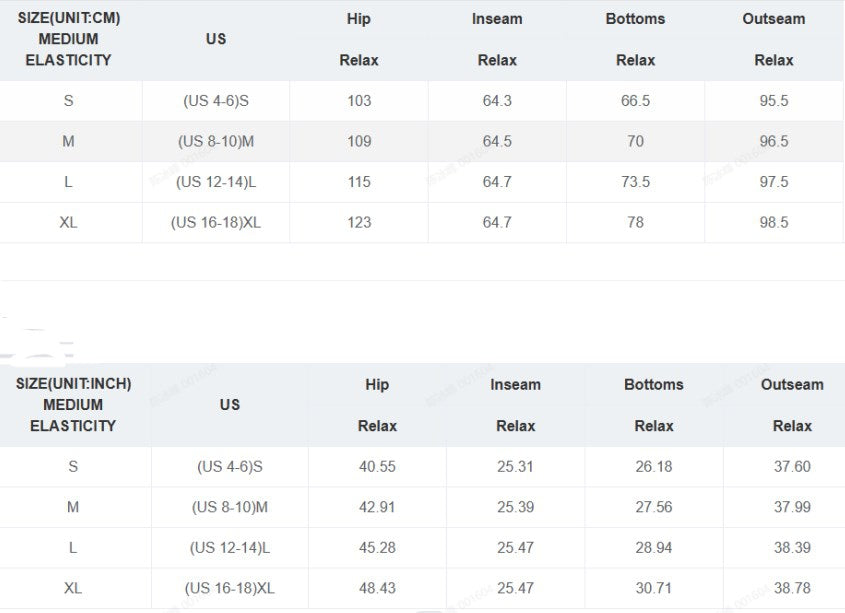845x613 pixels.
Task: Select the SIZE(UNIT:CM) header cell
Action: (x=68, y=39)
